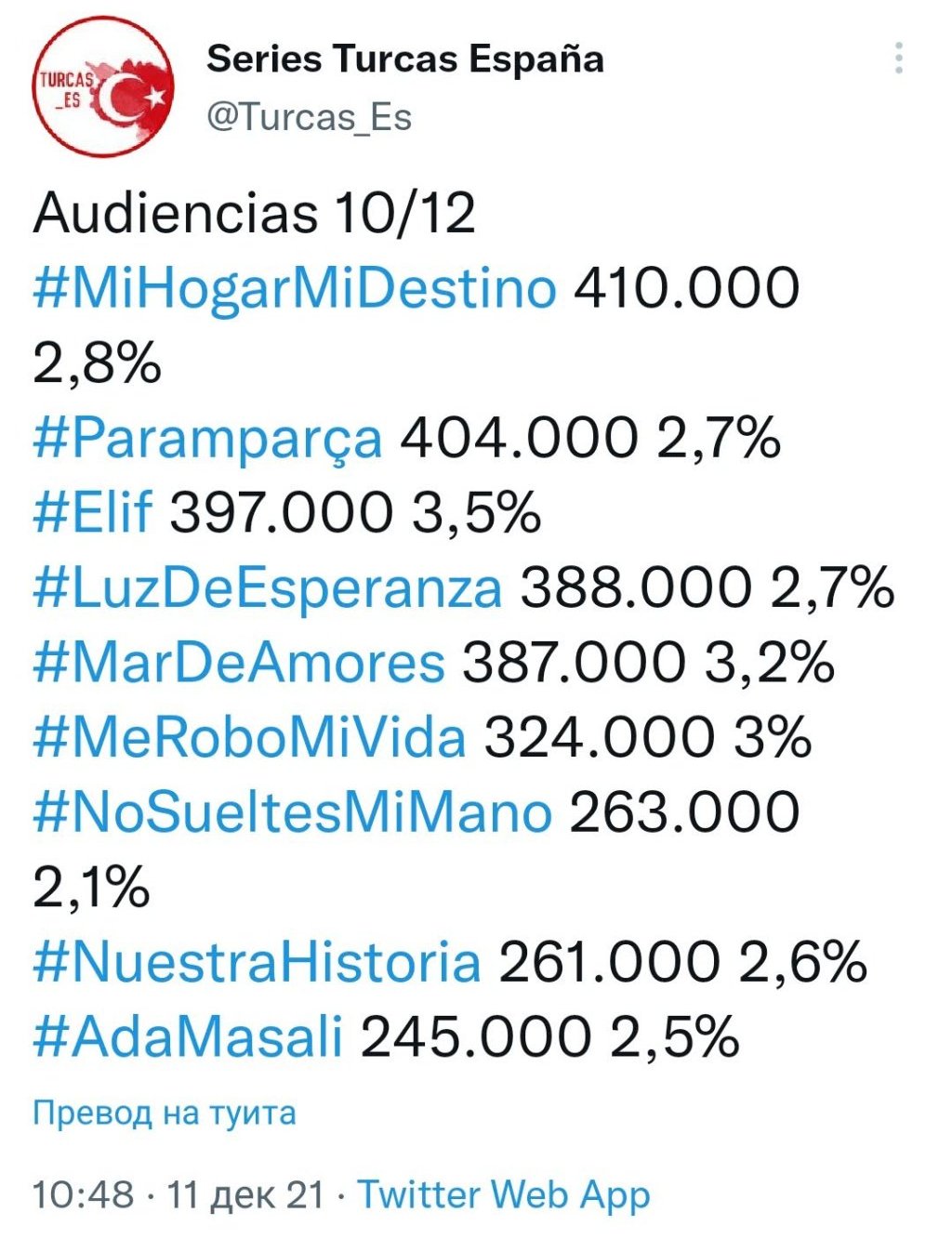Click the 410.000 audience figure
The image size is (952, 1239).
[686, 288]
